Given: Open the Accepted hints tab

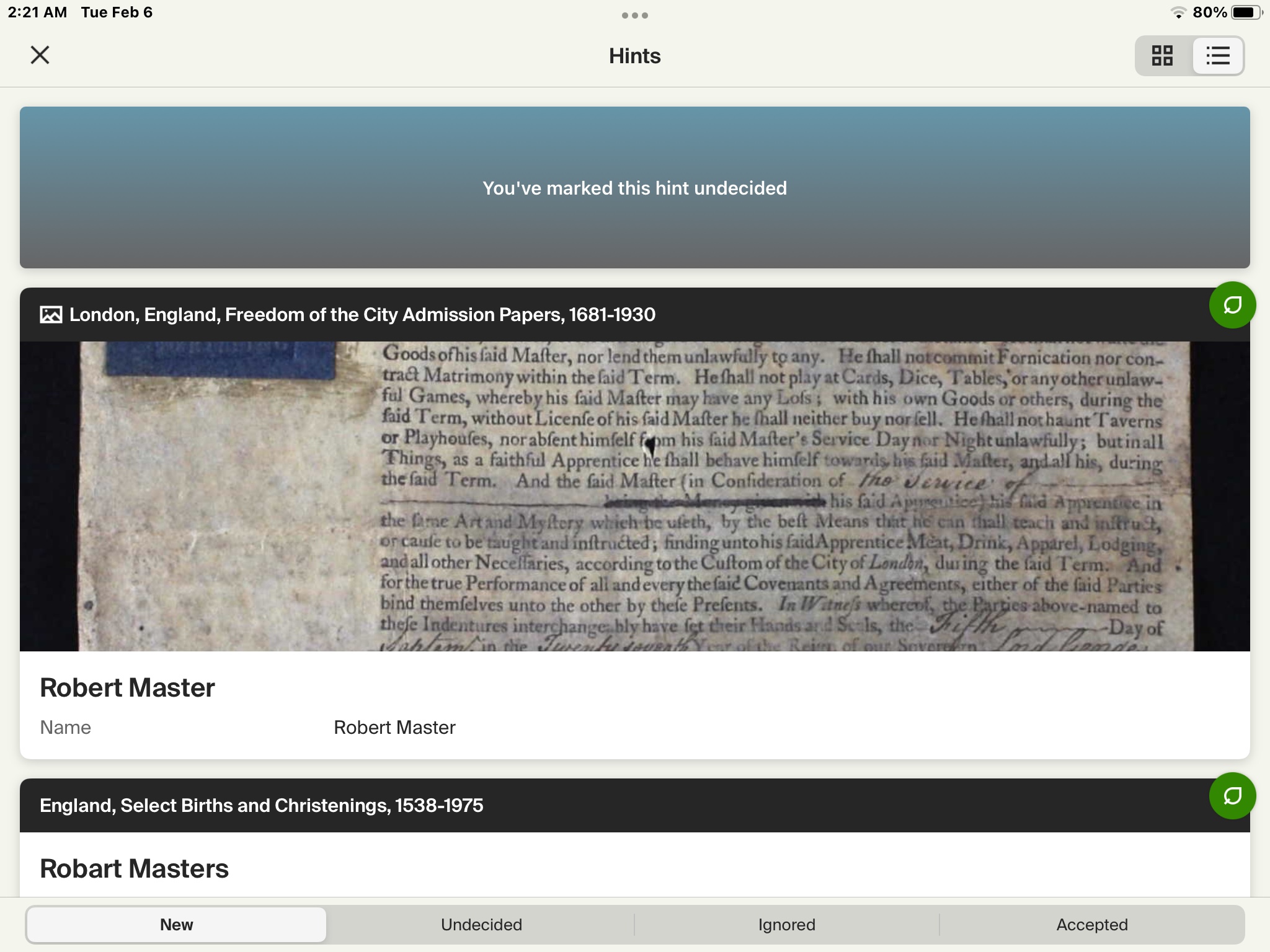Looking at the screenshot, I should [1091, 925].
